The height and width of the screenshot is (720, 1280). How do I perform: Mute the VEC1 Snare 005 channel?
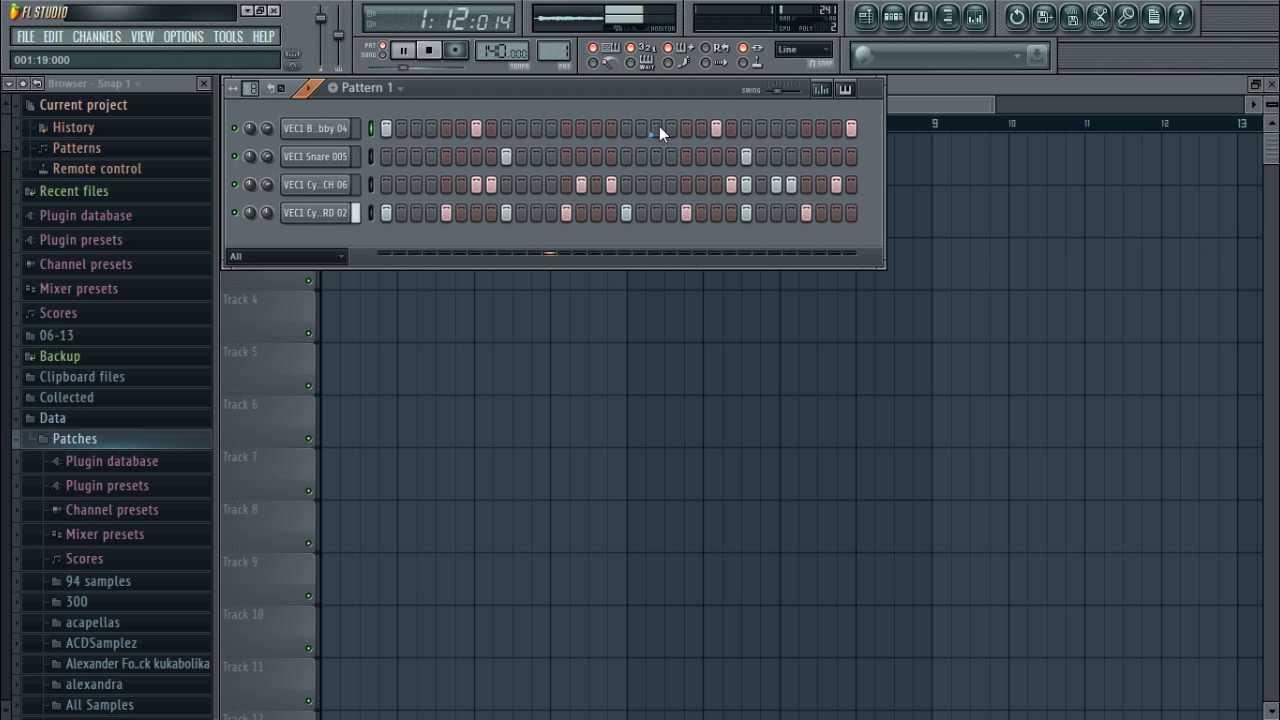pos(235,156)
